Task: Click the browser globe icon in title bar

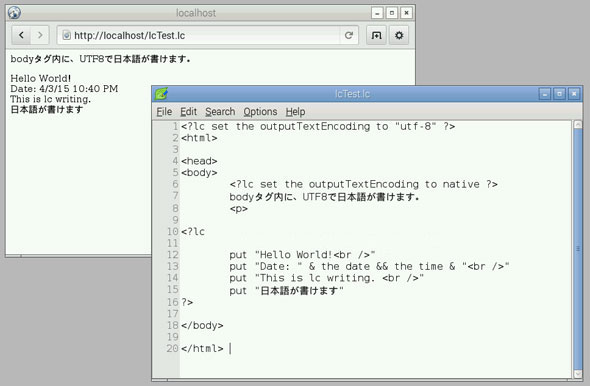Action: 14,13
